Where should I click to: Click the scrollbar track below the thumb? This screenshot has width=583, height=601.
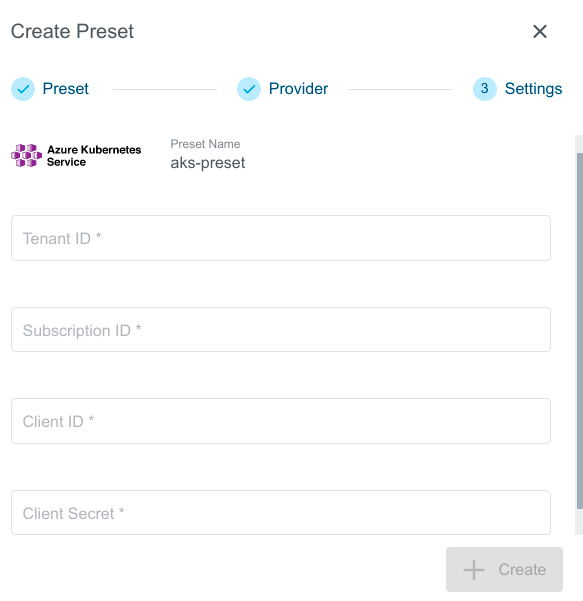click(579, 522)
